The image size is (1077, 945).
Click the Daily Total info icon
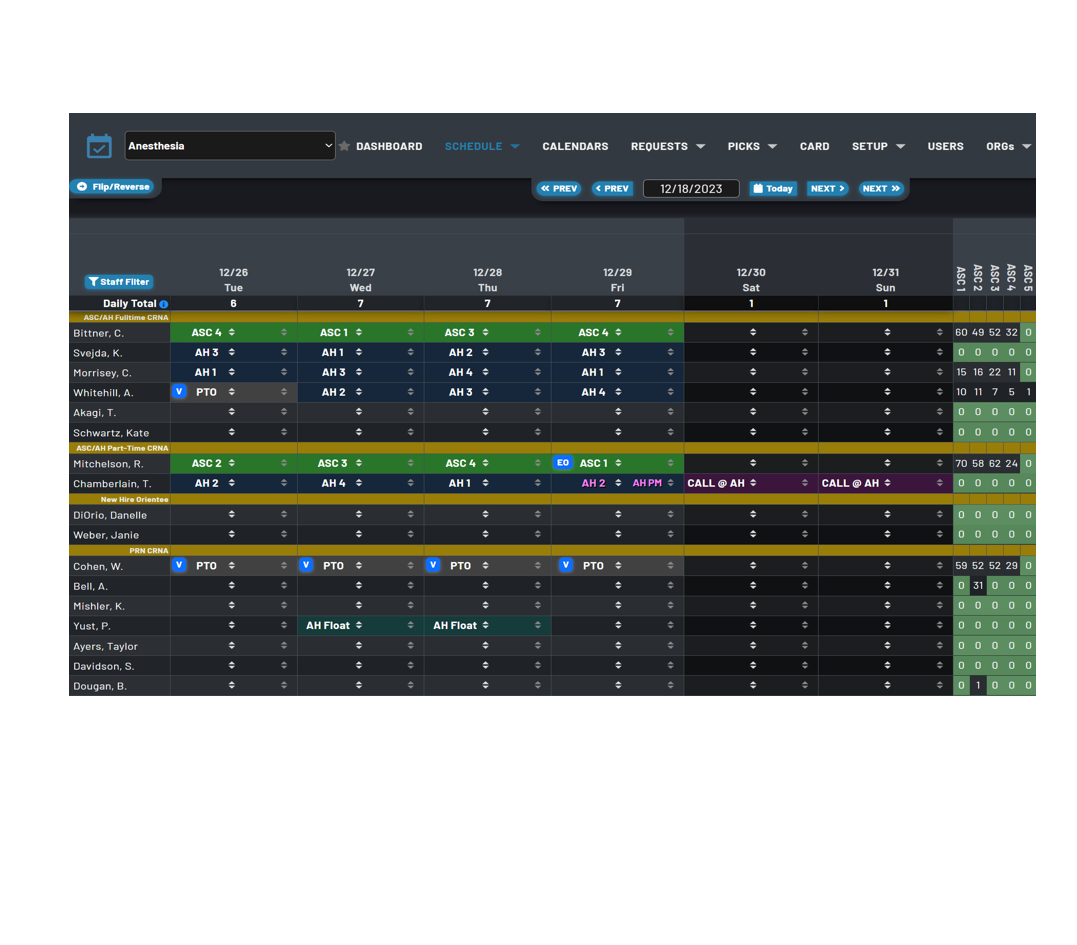click(164, 304)
